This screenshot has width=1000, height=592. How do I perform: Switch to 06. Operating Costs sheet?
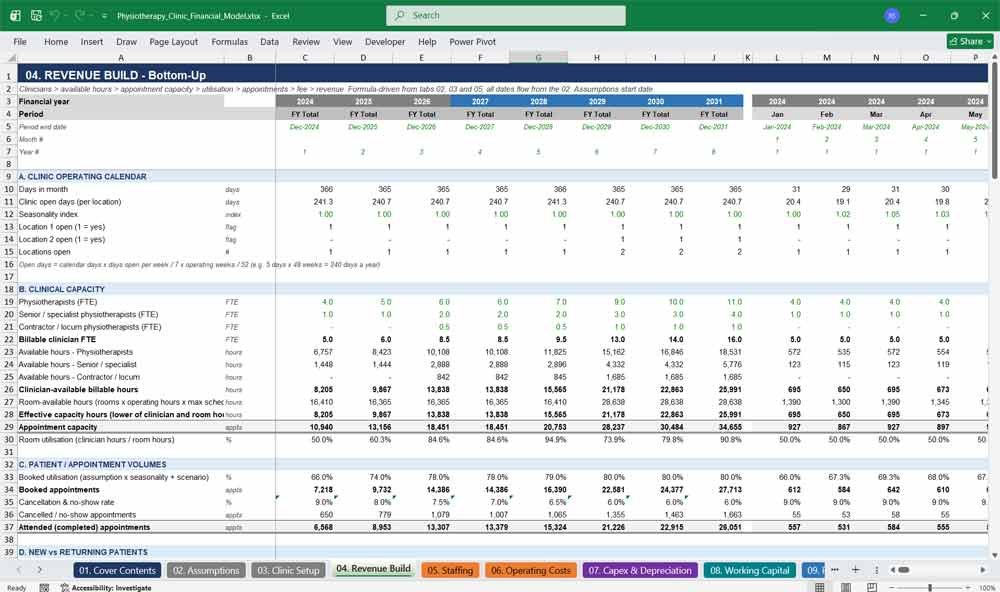pos(531,570)
